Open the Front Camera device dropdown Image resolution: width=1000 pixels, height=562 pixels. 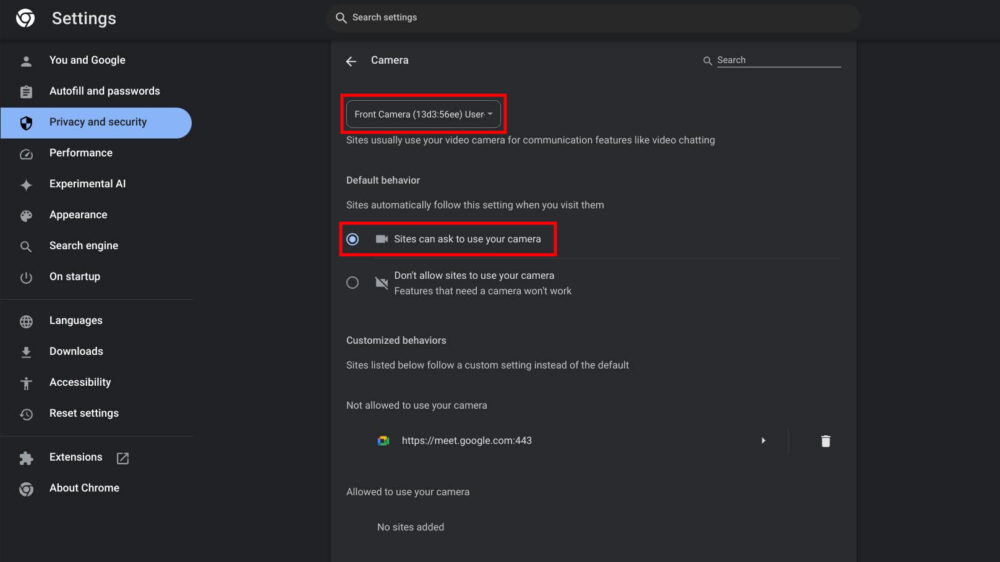click(423, 115)
